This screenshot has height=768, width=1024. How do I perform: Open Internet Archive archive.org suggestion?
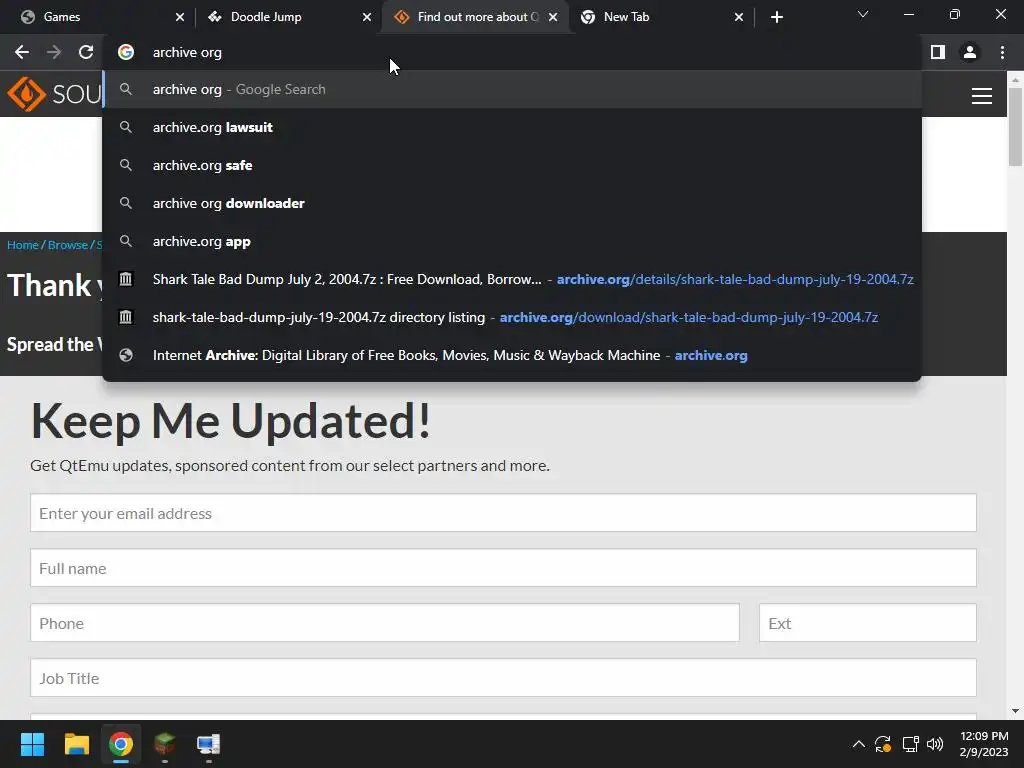(x=512, y=355)
